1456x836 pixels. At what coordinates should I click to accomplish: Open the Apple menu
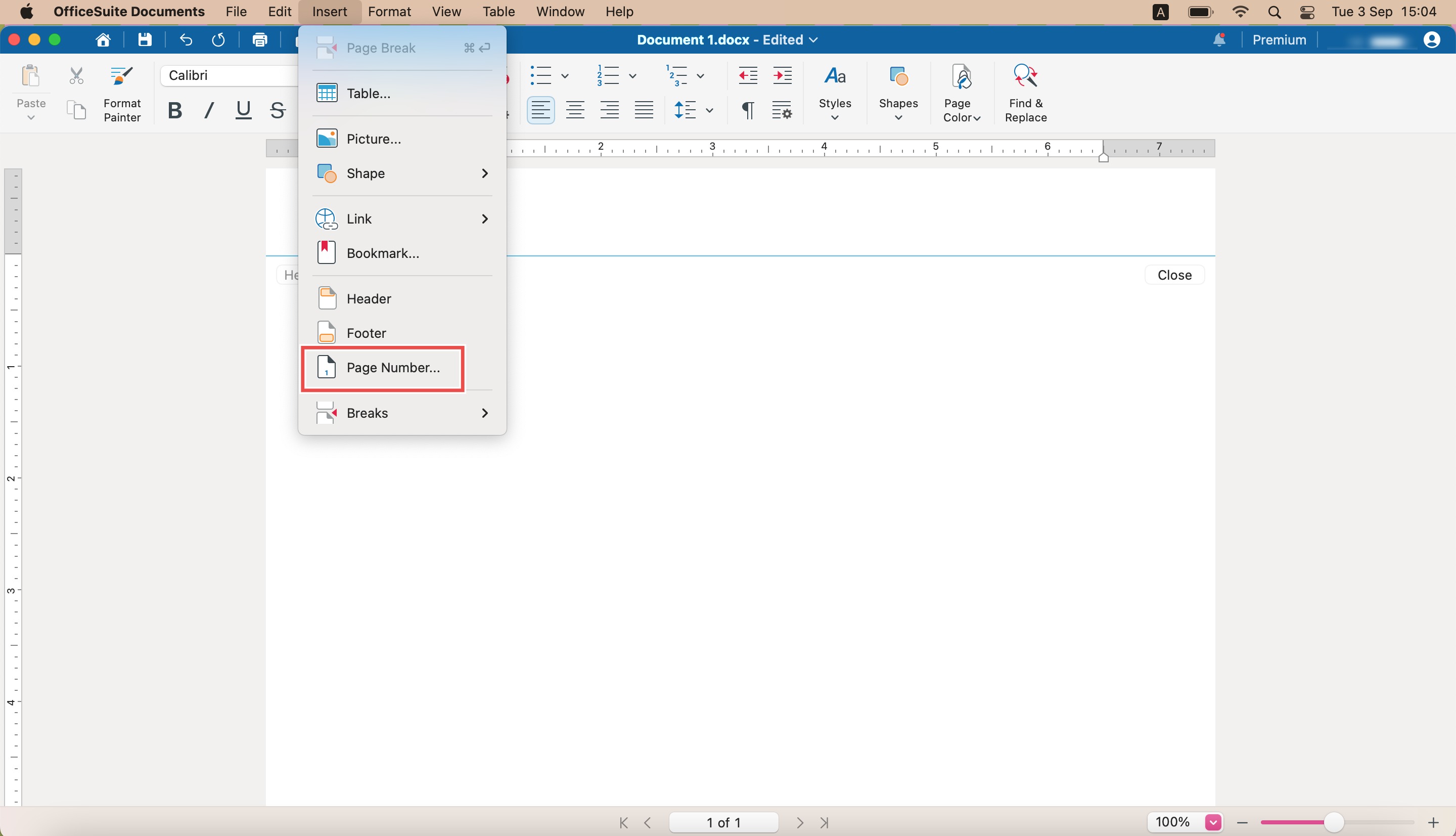pyautogui.click(x=26, y=12)
